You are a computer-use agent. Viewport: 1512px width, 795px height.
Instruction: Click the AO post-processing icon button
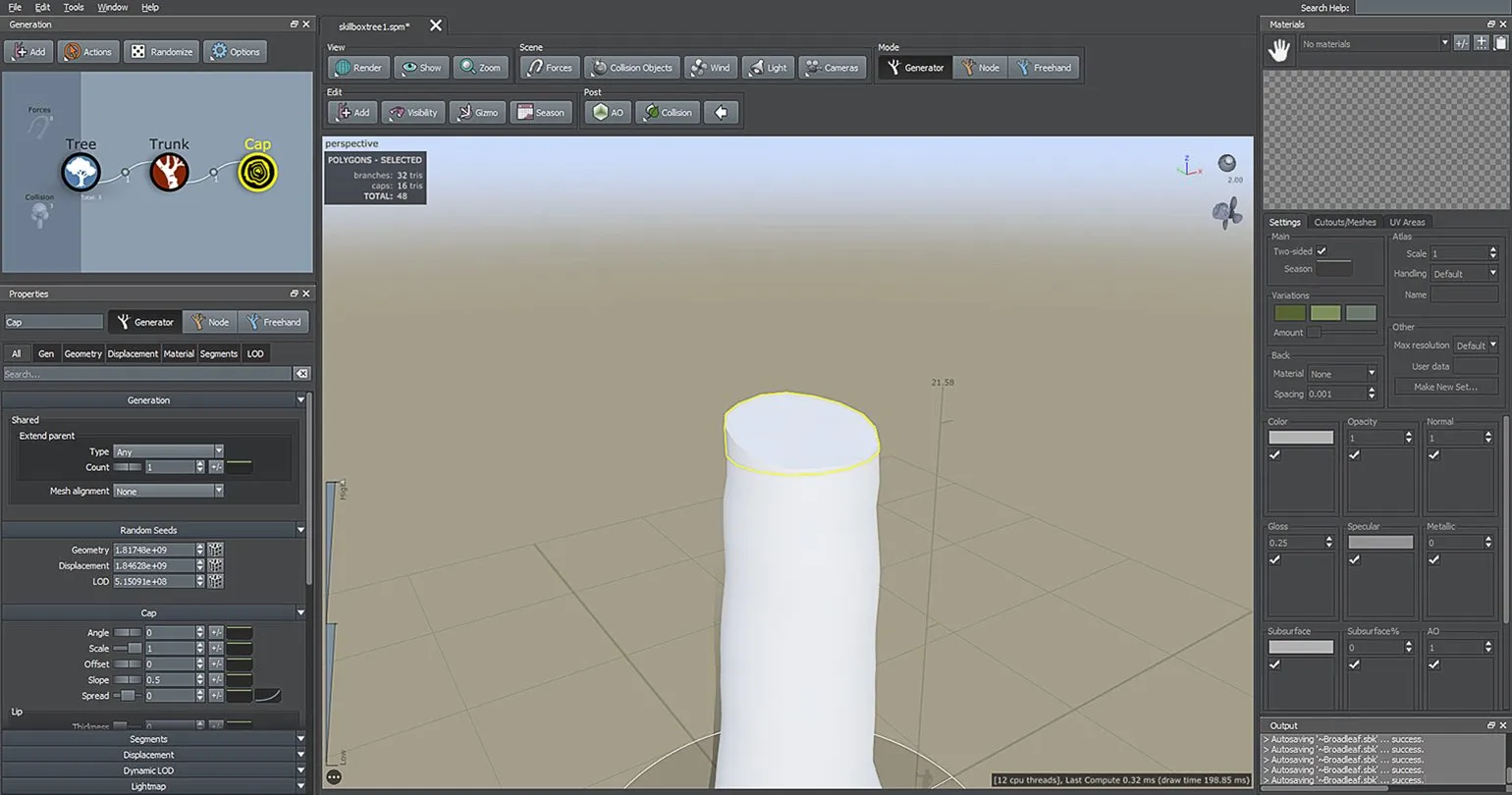608,113
